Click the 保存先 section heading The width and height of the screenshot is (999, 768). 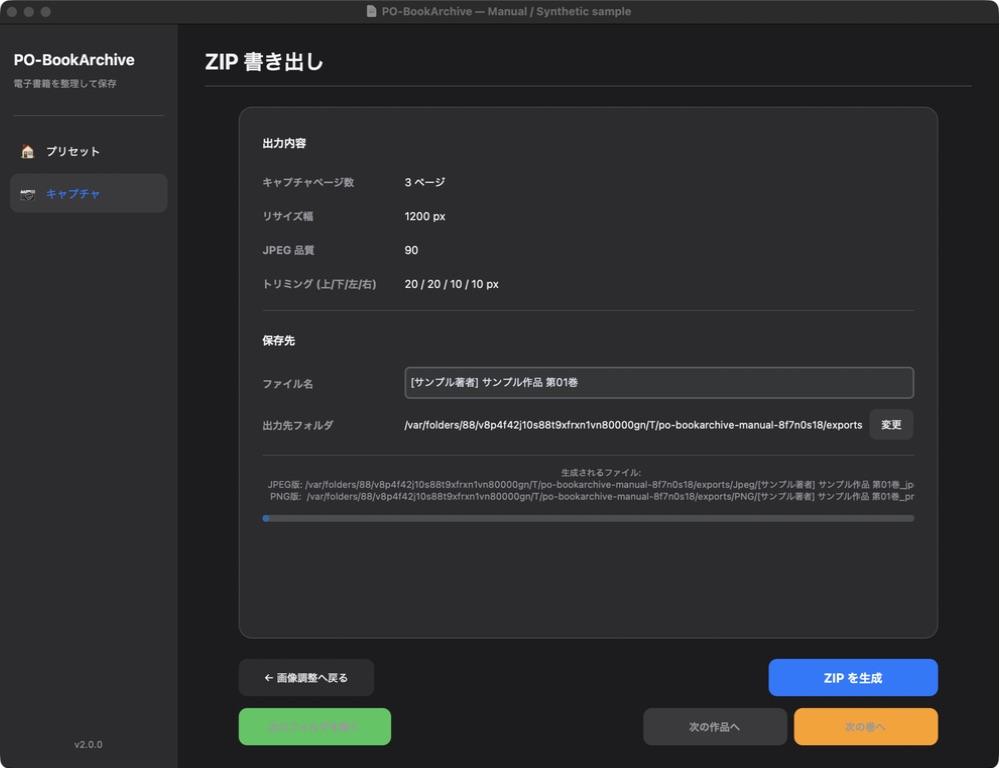pyautogui.click(x=278, y=340)
